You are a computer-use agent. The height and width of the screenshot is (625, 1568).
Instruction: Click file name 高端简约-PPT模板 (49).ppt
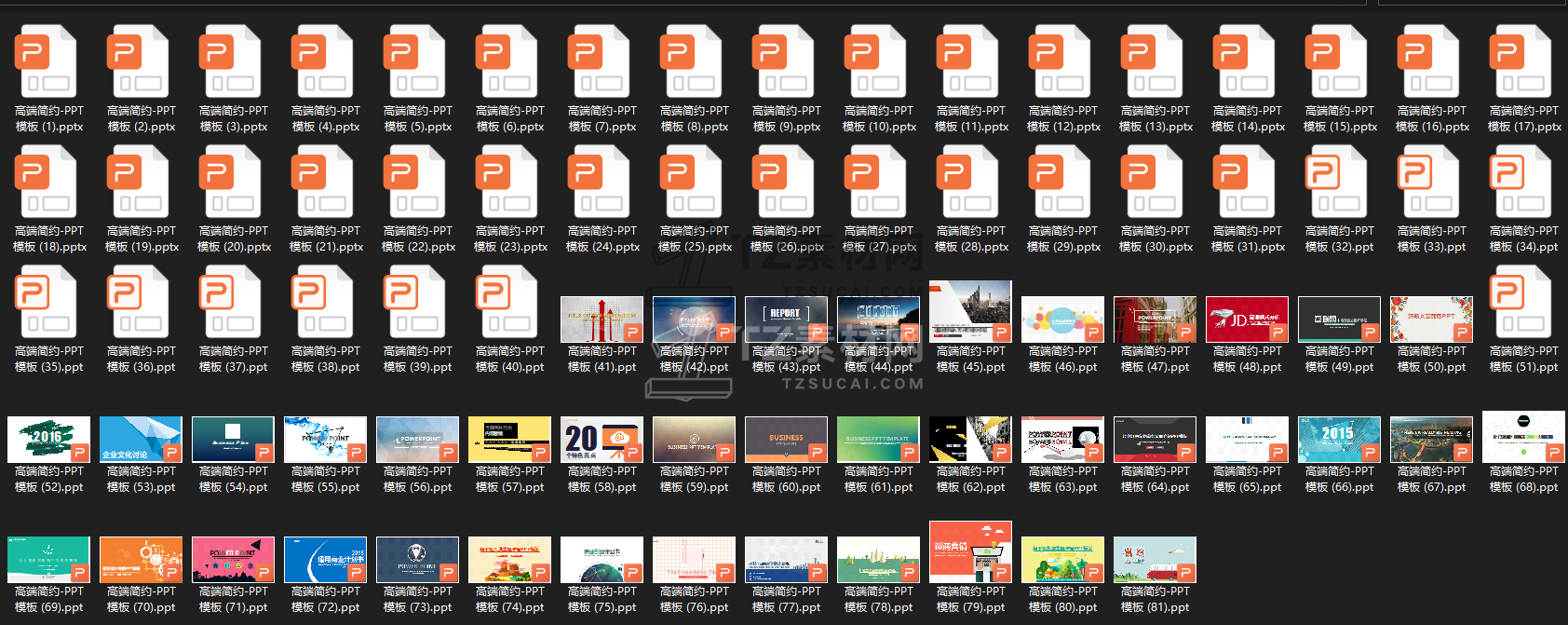point(1339,359)
